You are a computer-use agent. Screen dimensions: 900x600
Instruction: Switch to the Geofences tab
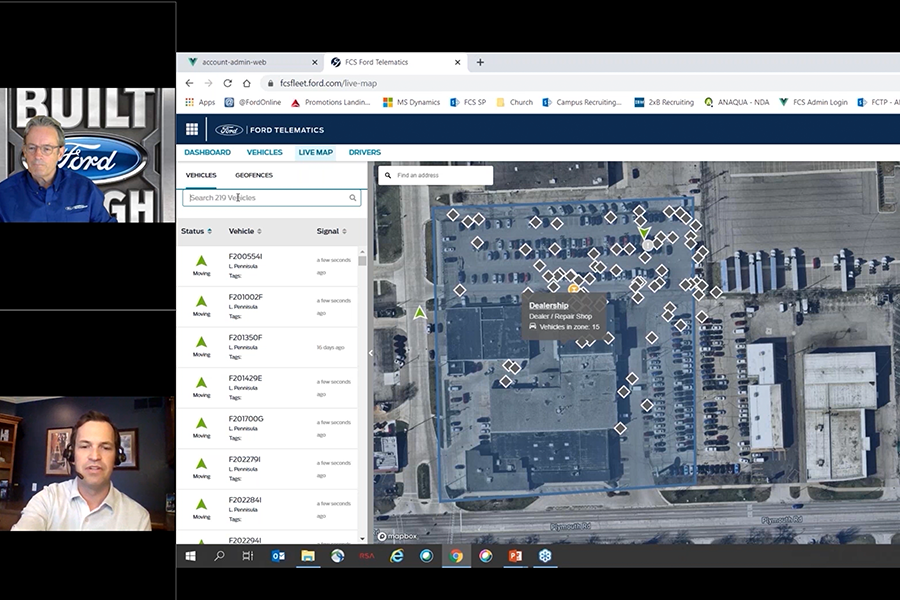254,175
